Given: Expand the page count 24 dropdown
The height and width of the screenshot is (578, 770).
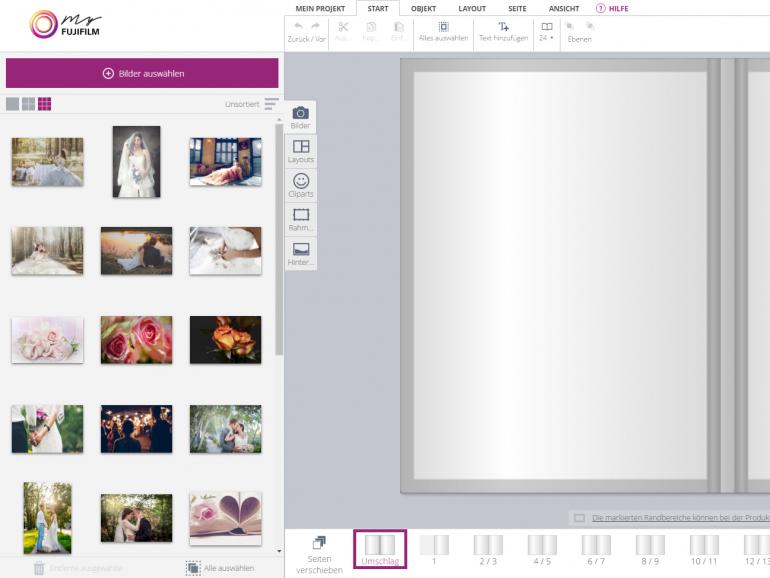Looking at the screenshot, I should coord(546,31).
